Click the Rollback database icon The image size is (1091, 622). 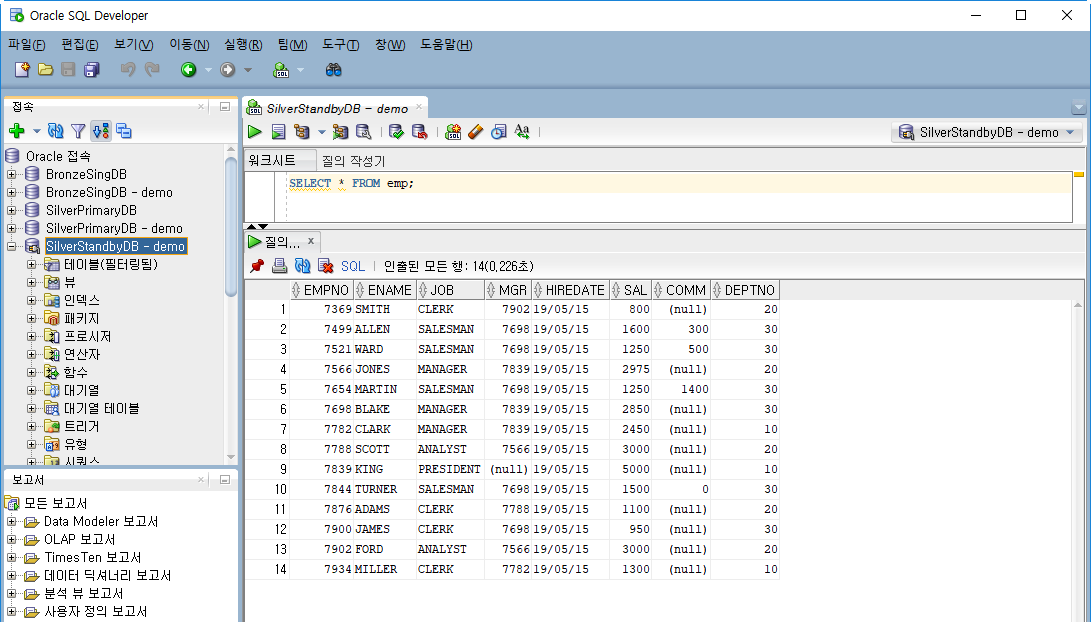(x=420, y=131)
